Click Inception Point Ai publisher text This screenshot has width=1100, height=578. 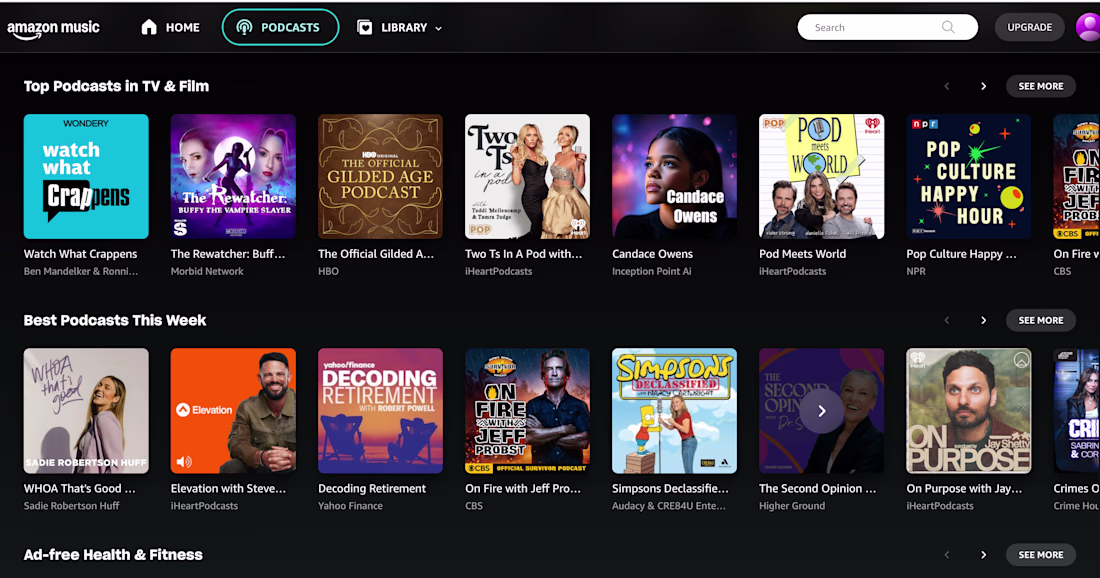point(652,271)
